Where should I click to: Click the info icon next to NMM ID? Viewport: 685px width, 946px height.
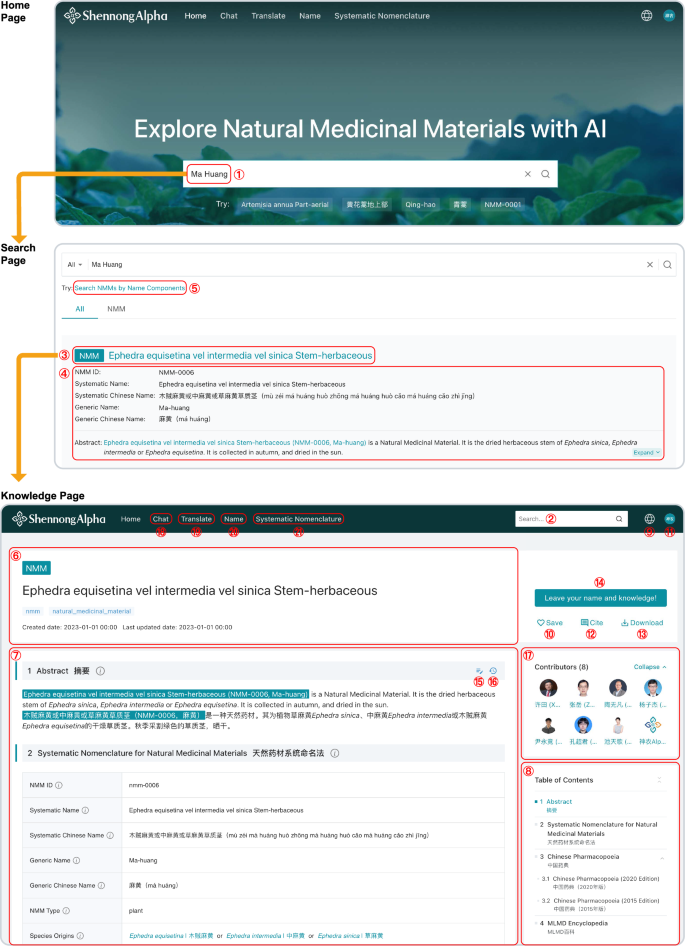point(59,786)
